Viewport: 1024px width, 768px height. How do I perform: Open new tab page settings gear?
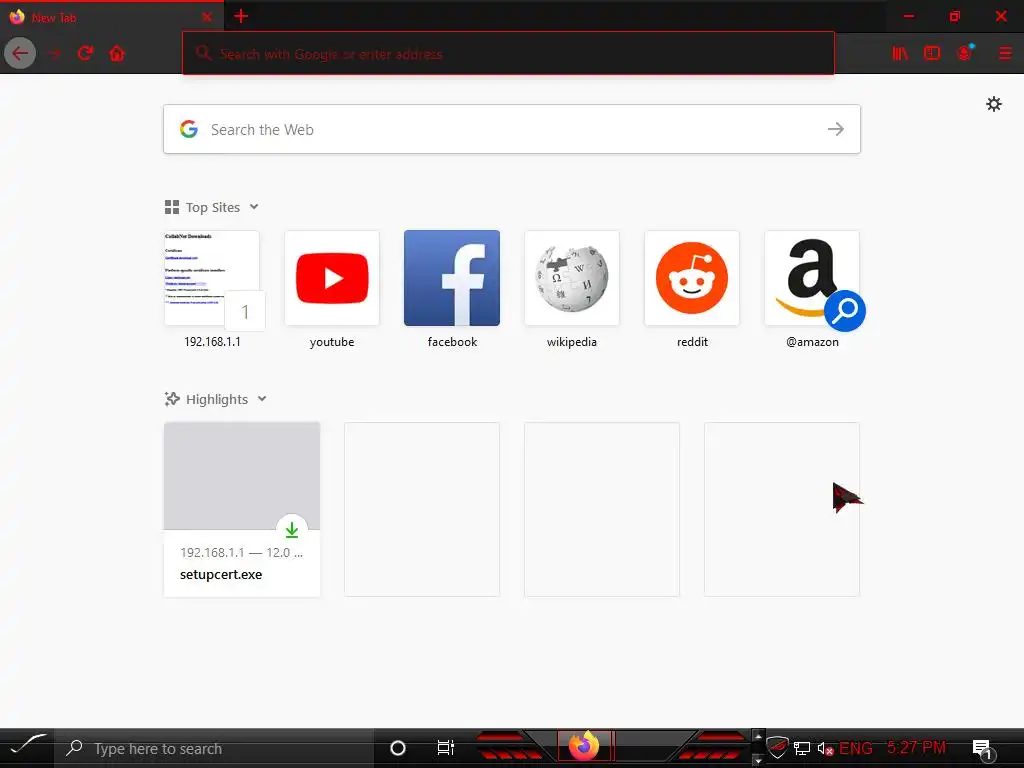(993, 104)
